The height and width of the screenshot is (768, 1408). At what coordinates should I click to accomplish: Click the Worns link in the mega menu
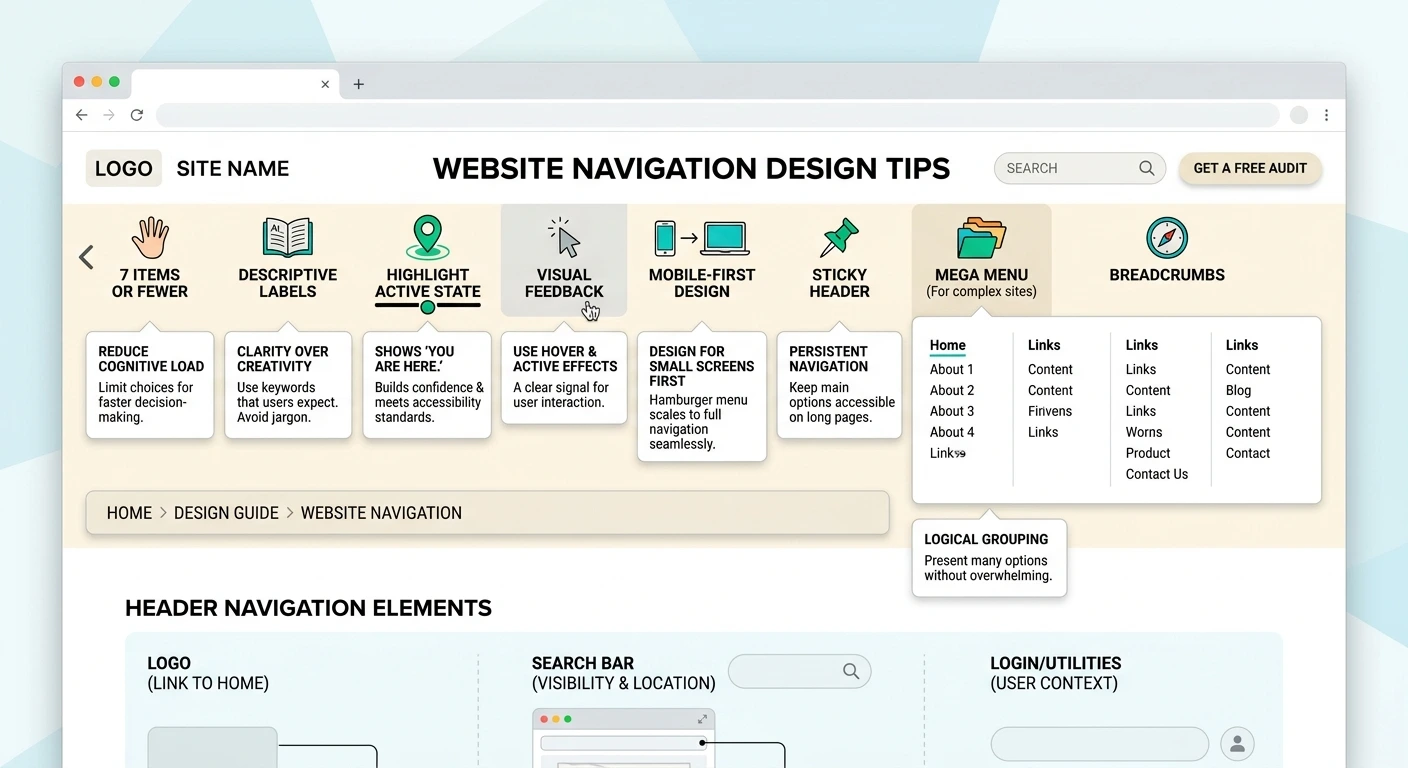(1144, 432)
